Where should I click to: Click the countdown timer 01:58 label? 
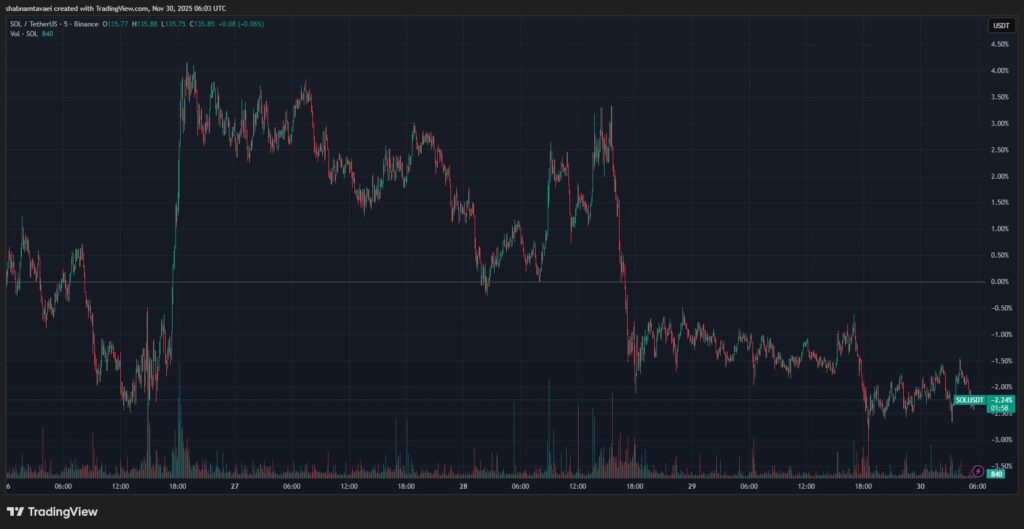pos(998,408)
